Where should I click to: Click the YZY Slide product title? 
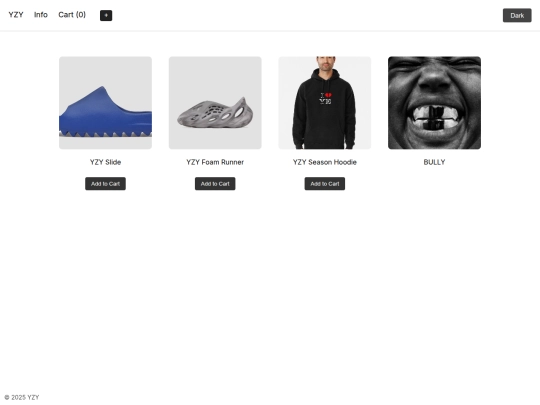(x=105, y=162)
